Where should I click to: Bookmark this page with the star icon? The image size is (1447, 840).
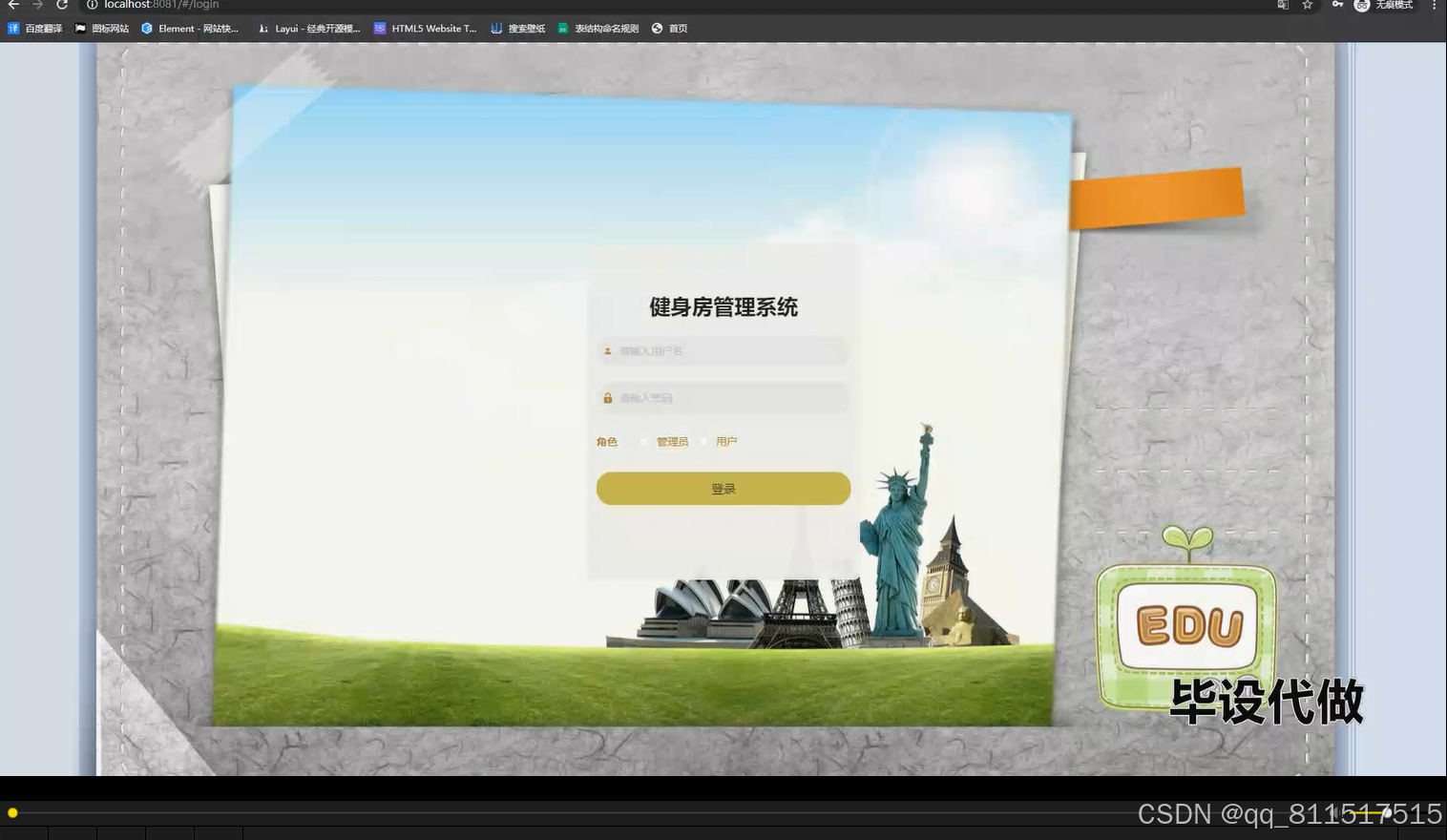pyautogui.click(x=1308, y=5)
